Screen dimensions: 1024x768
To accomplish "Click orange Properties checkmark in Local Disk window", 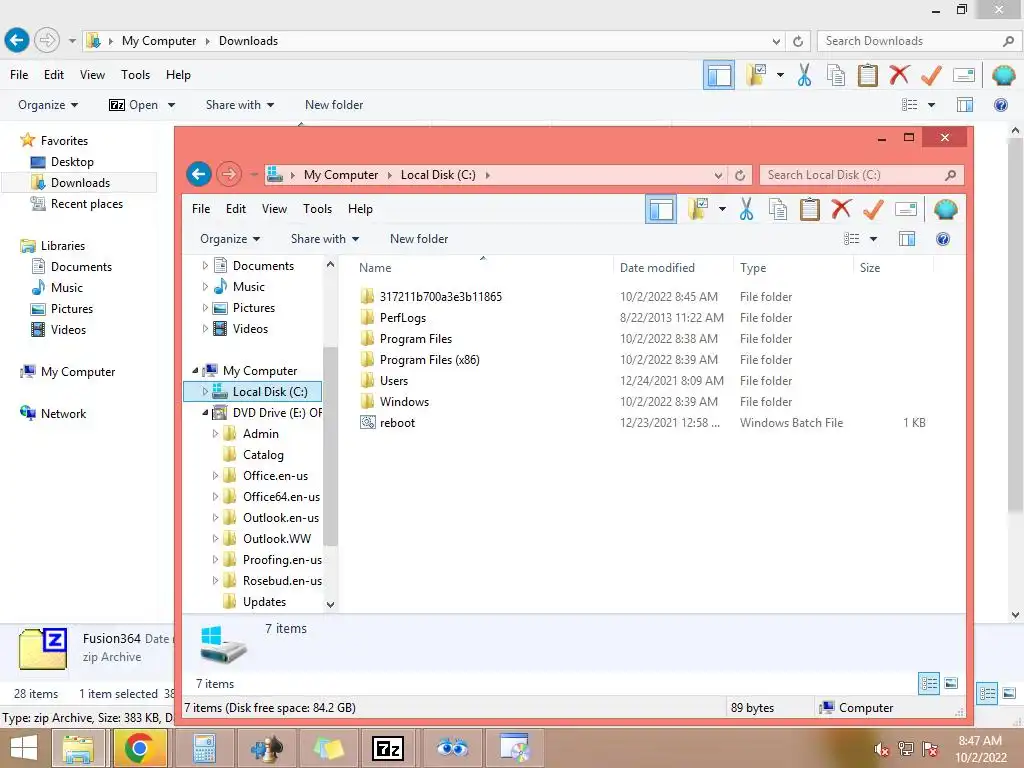I will pos(873,210).
